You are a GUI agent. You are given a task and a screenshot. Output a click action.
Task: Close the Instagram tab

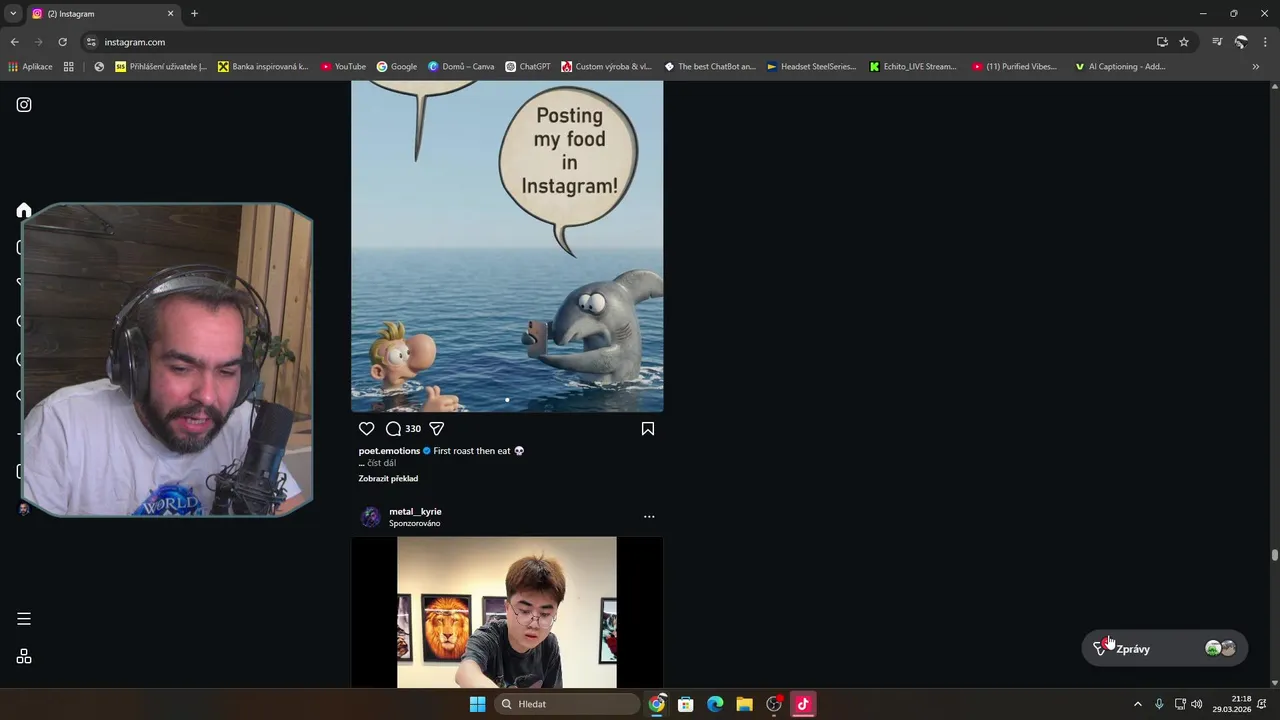point(170,14)
